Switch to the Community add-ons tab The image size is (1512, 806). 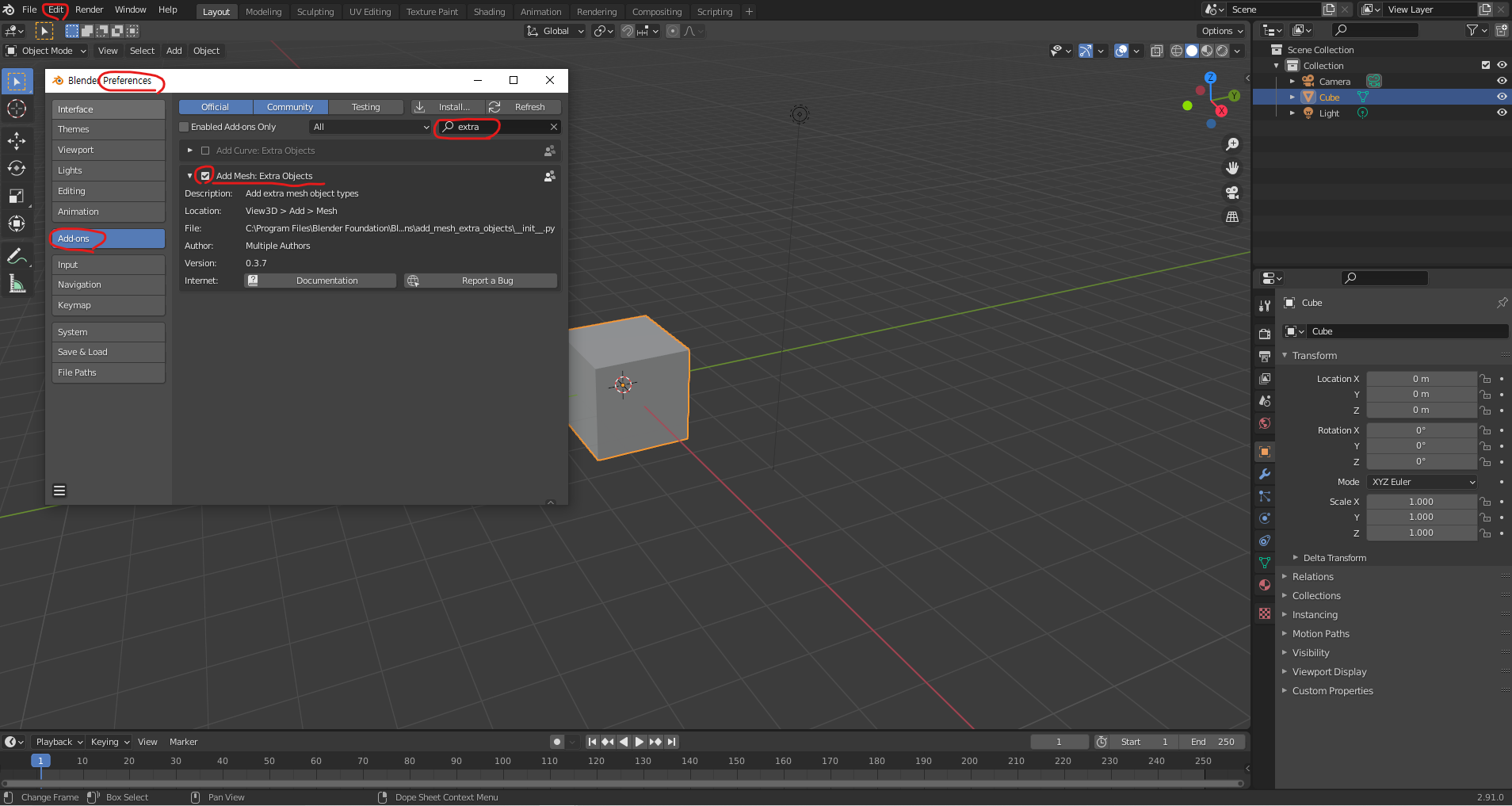click(290, 106)
